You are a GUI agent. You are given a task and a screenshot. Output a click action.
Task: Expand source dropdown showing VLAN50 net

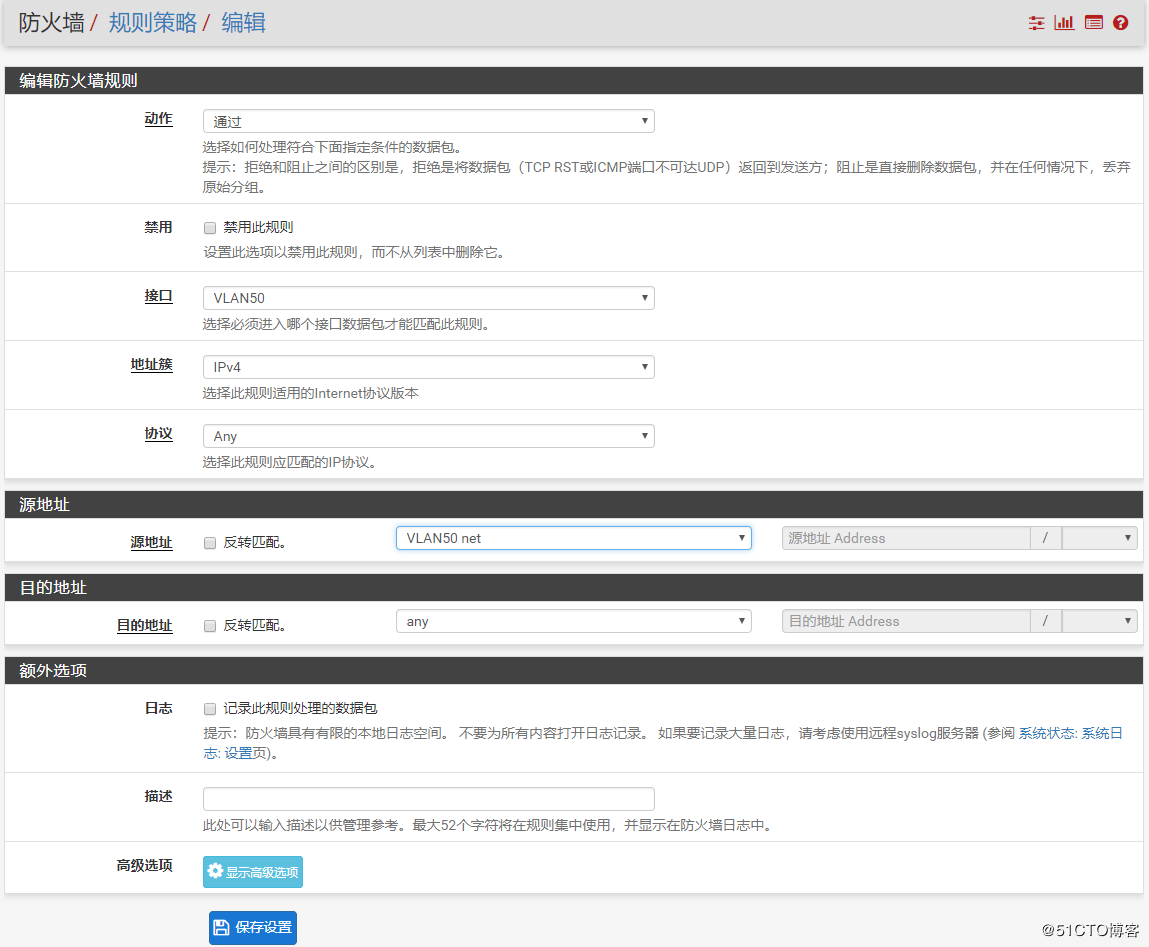[x=573, y=538]
